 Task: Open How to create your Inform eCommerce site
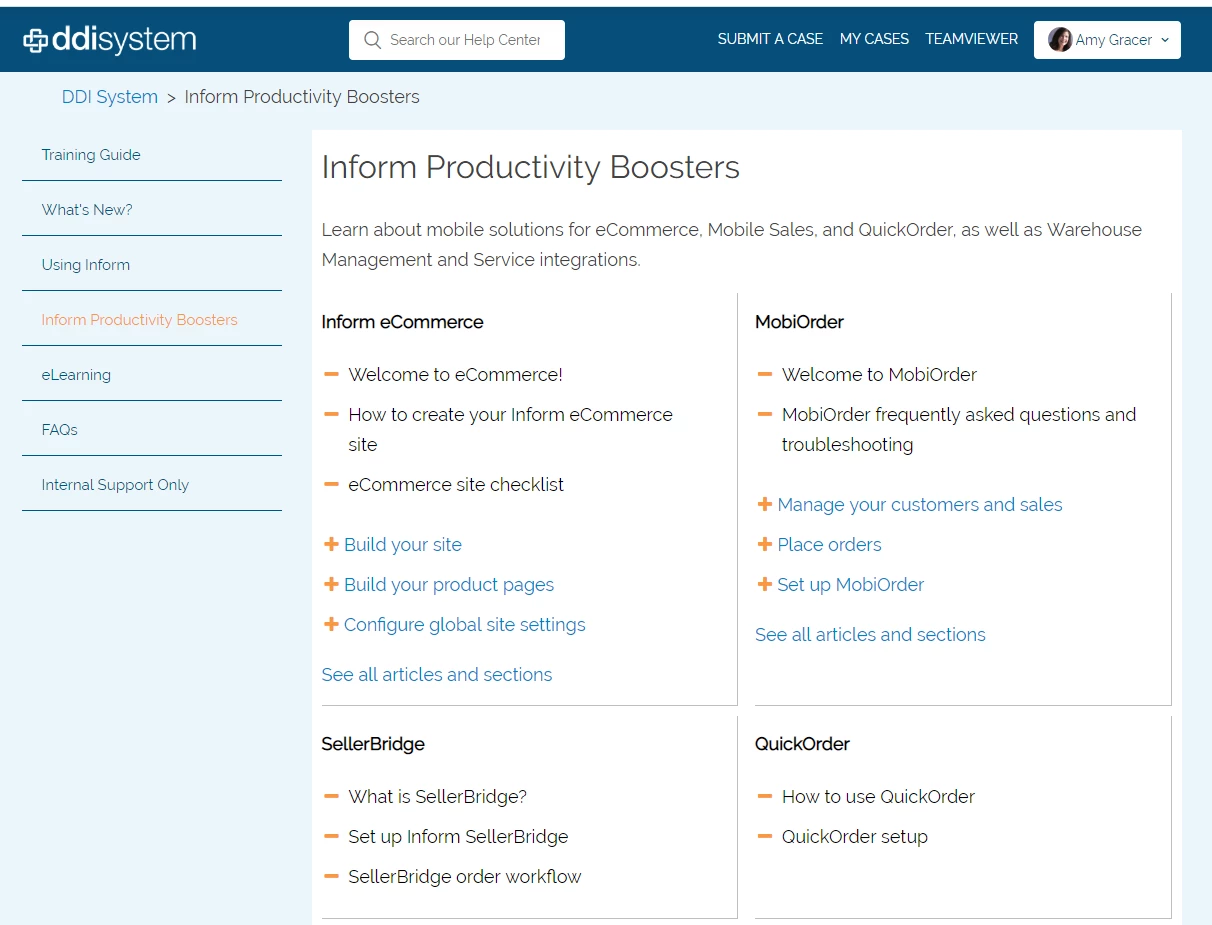point(510,430)
